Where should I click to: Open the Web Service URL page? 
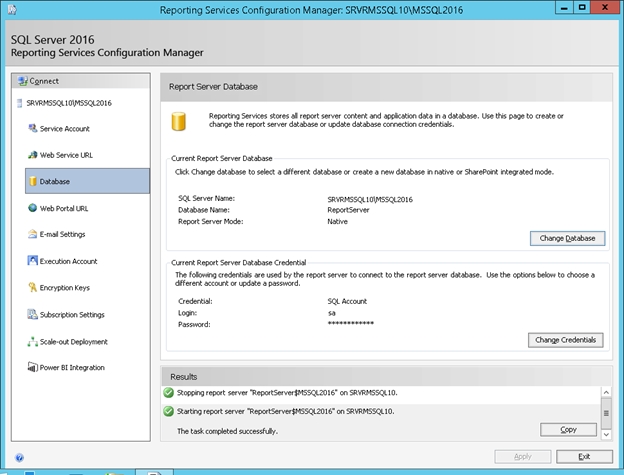pyautogui.click(x=66, y=155)
